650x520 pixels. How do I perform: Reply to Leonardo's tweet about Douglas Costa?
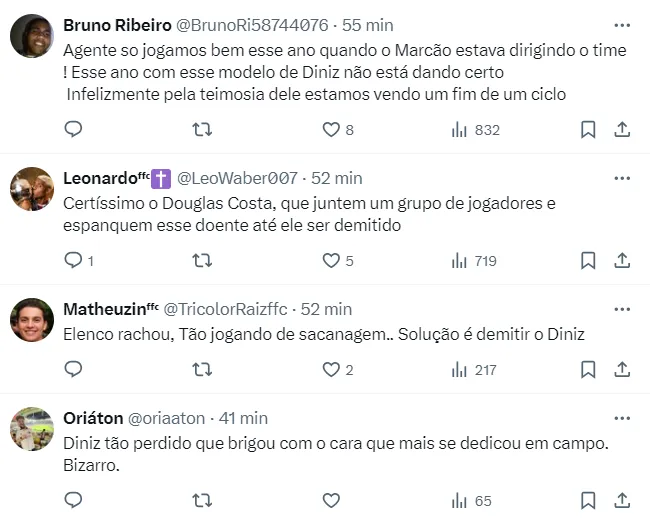[73, 260]
